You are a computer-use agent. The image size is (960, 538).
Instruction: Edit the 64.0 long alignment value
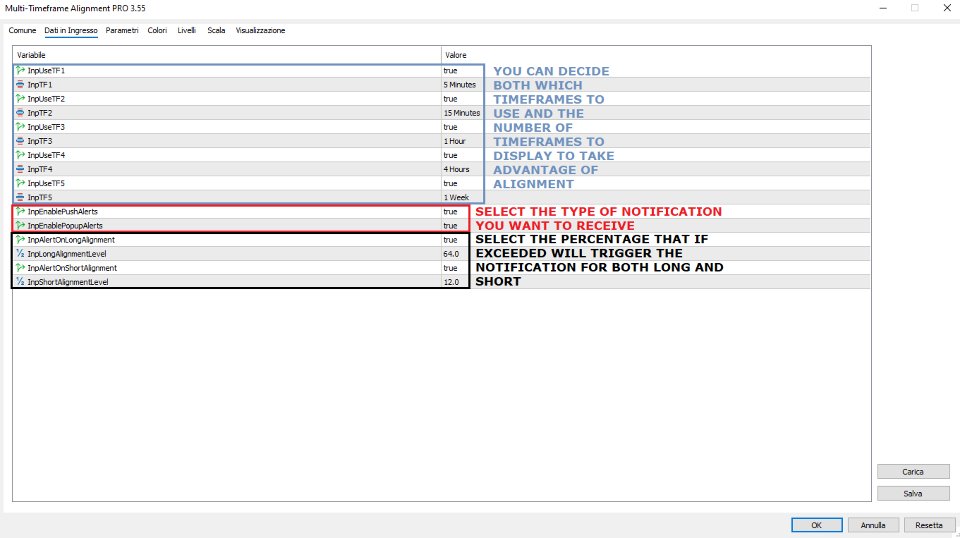click(452, 253)
